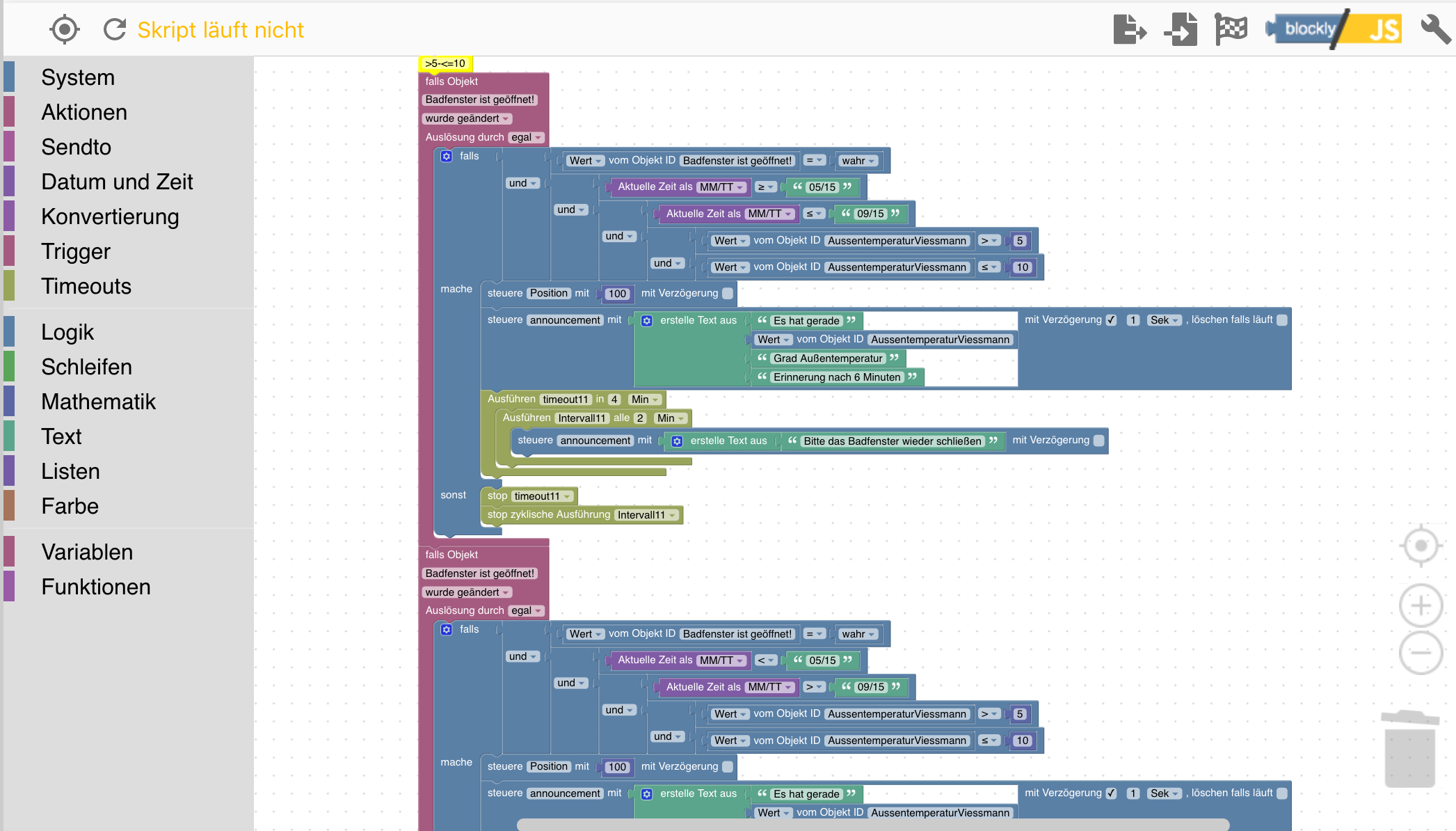
Task: Check 'löschen falls läuft' checkbox
Action: (1282, 320)
